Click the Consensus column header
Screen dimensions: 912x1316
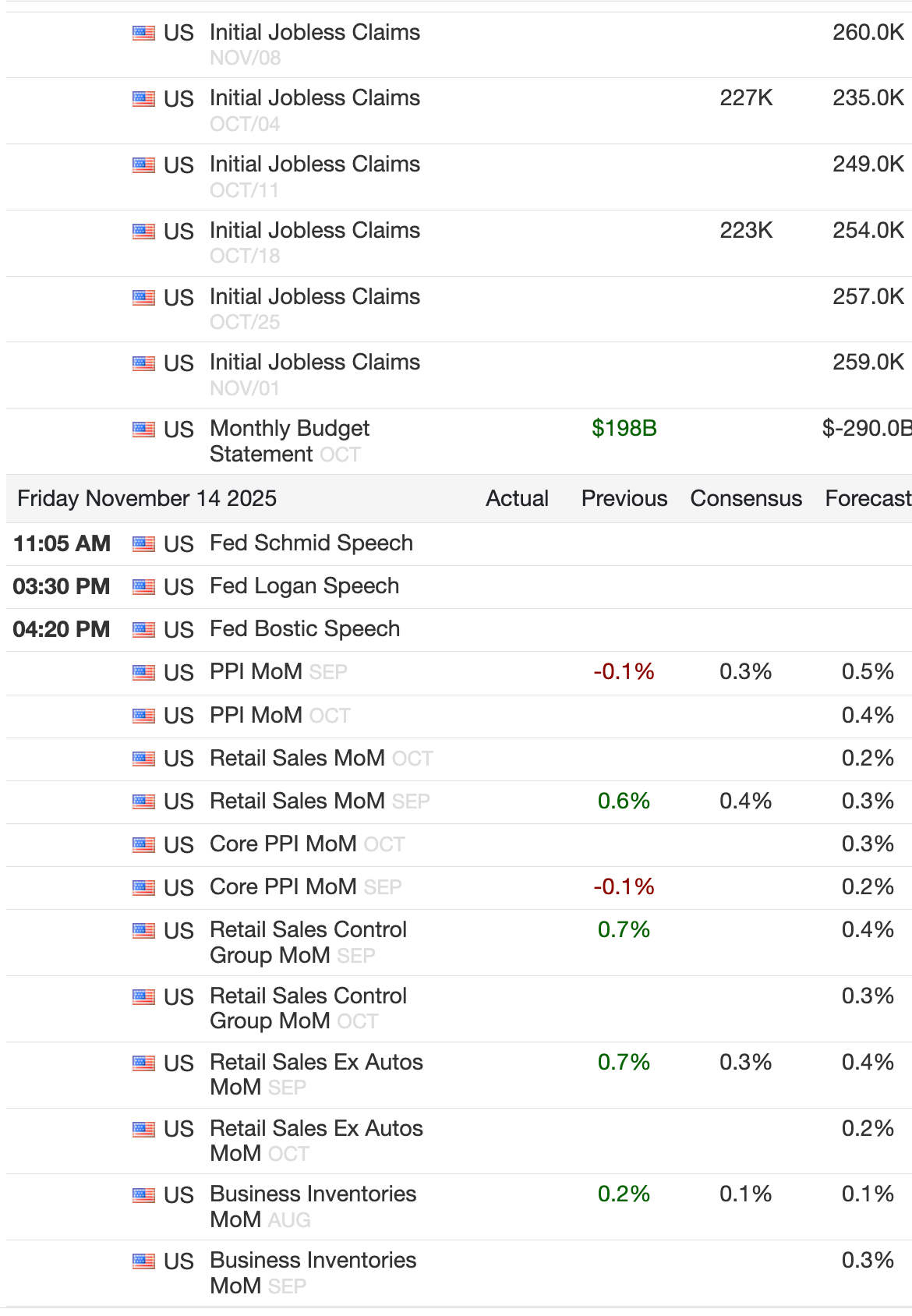click(746, 499)
